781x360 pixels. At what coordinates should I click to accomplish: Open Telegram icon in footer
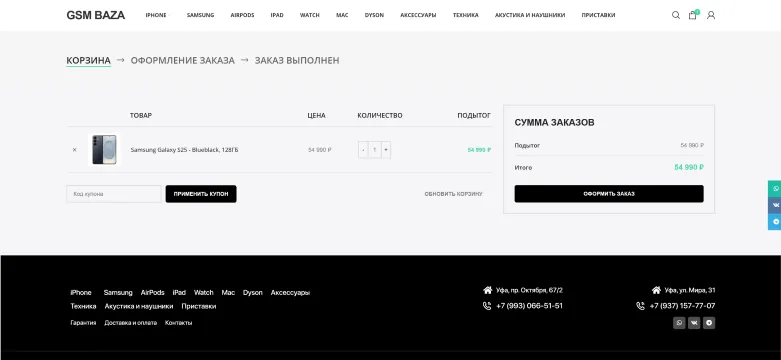709,323
